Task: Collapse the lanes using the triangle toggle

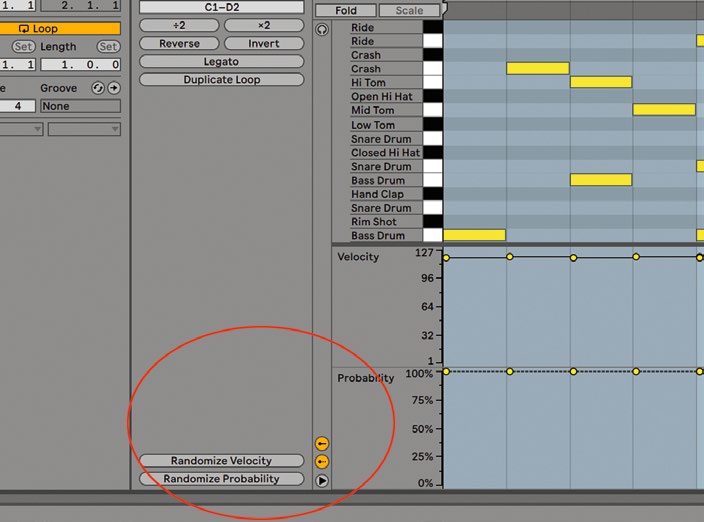Action: click(x=322, y=480)
